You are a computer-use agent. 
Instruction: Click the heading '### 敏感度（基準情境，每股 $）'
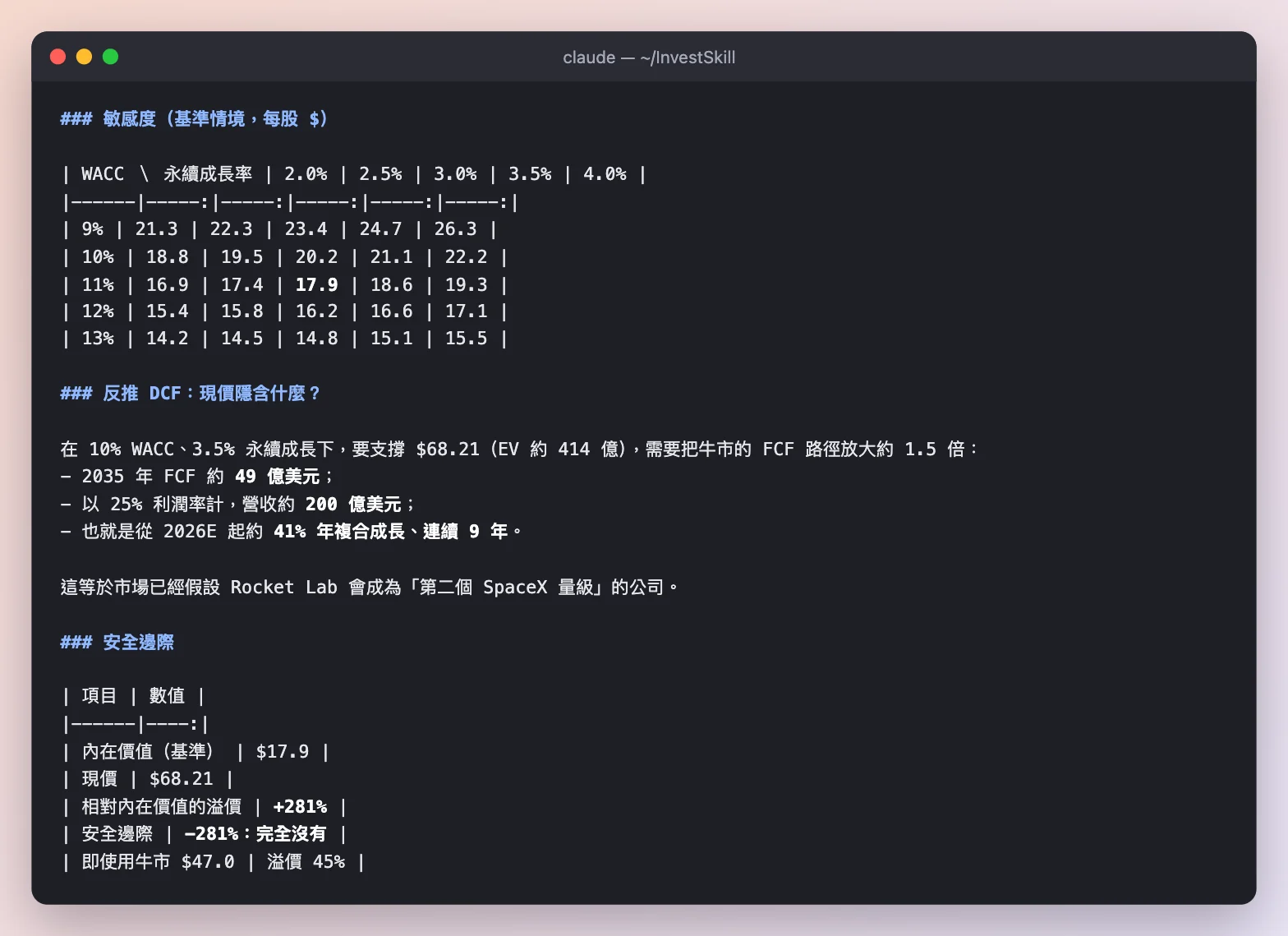[194, 119]
